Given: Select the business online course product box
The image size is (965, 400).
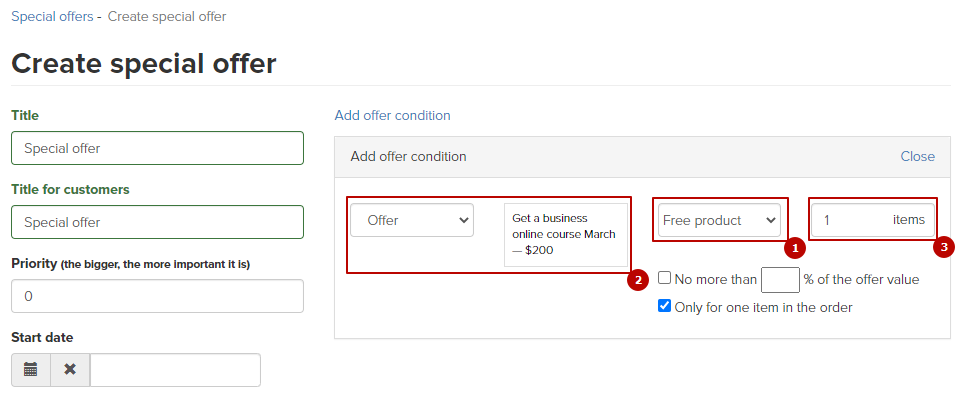Looking at the screenshot, I should click(x=566, y=235).
